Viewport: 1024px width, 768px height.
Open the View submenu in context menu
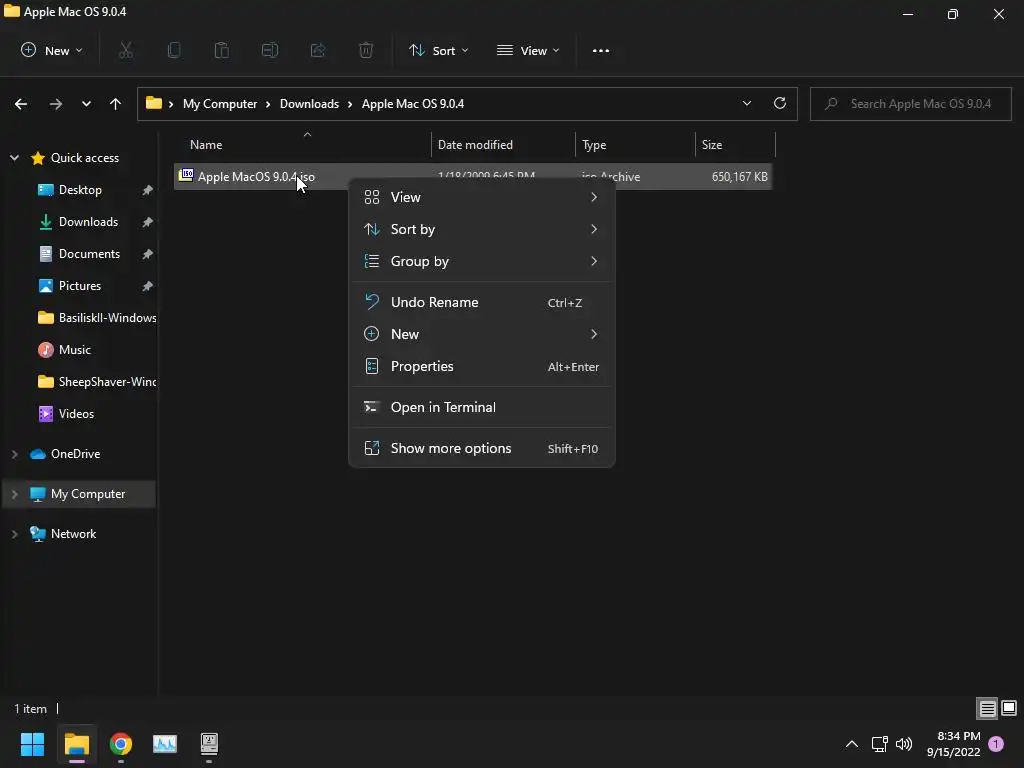(x=482, y=197)
